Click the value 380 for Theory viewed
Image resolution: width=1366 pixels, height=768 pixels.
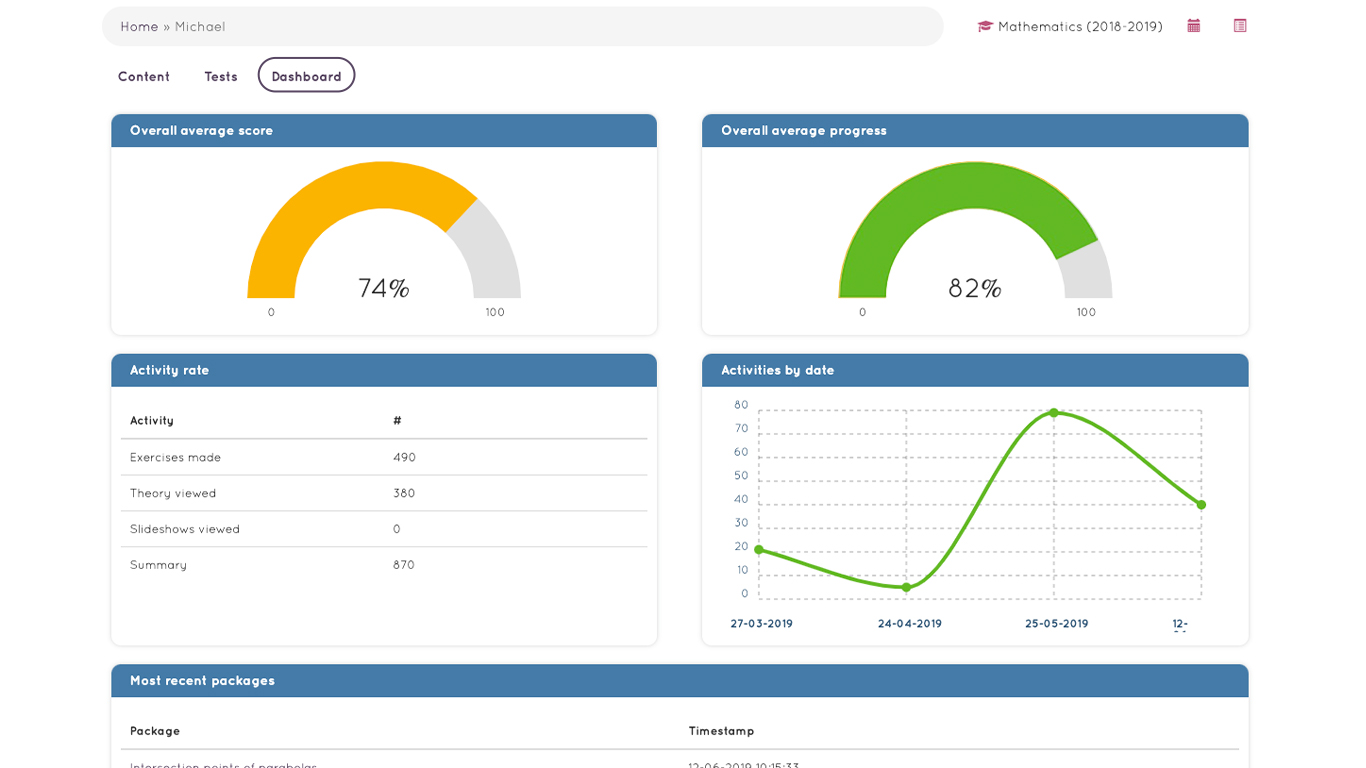point(404,493)
